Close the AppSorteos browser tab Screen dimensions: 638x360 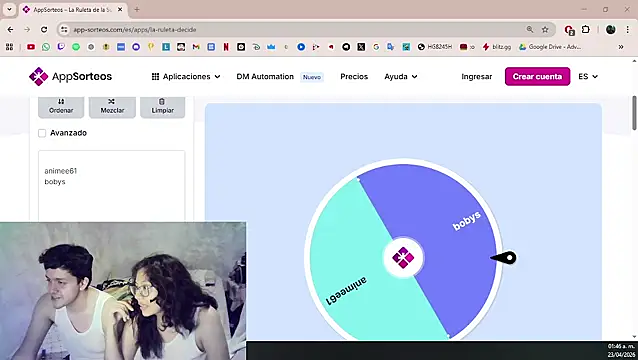point(120,9)
